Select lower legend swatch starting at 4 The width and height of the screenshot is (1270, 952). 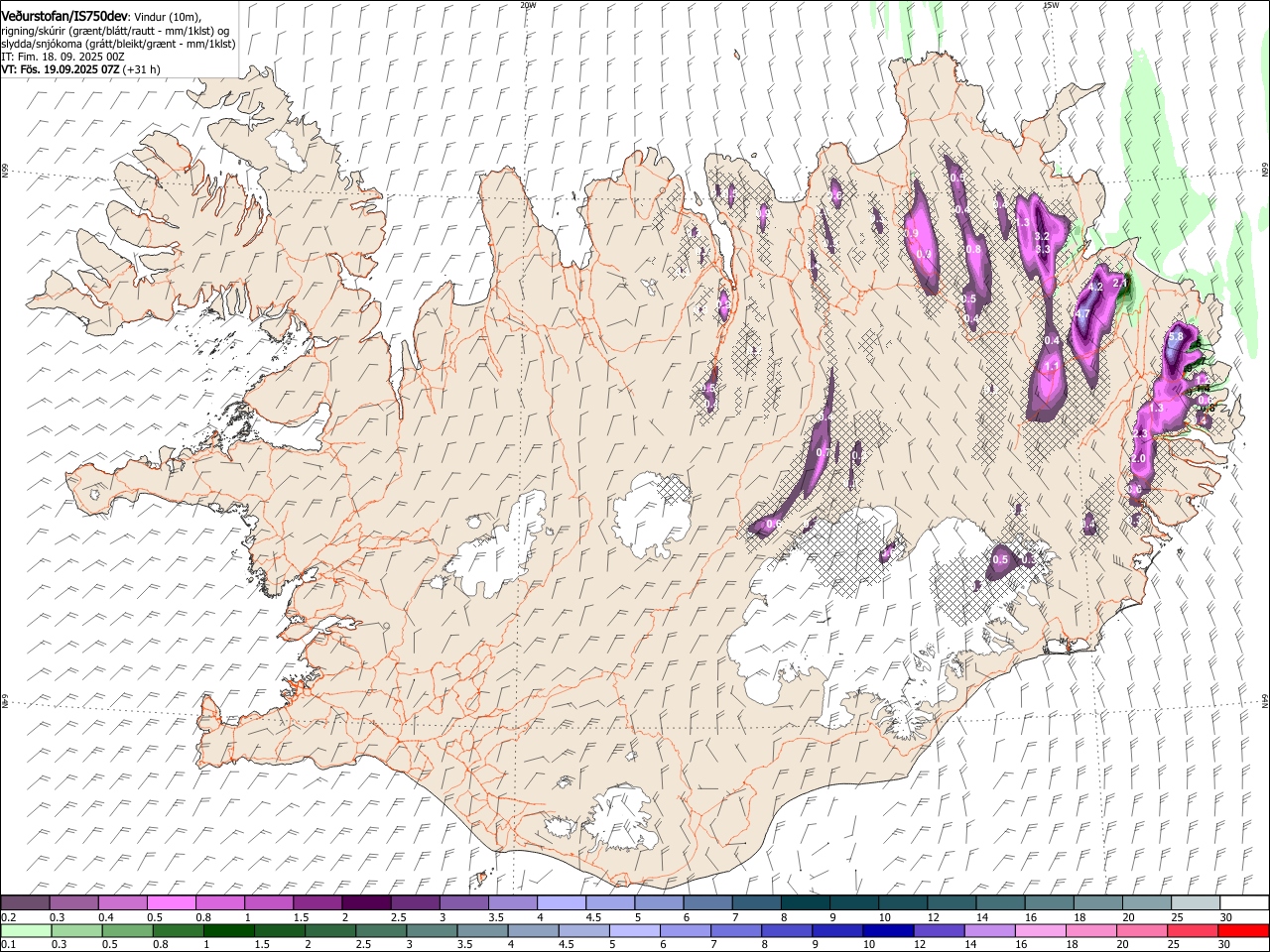533,931
